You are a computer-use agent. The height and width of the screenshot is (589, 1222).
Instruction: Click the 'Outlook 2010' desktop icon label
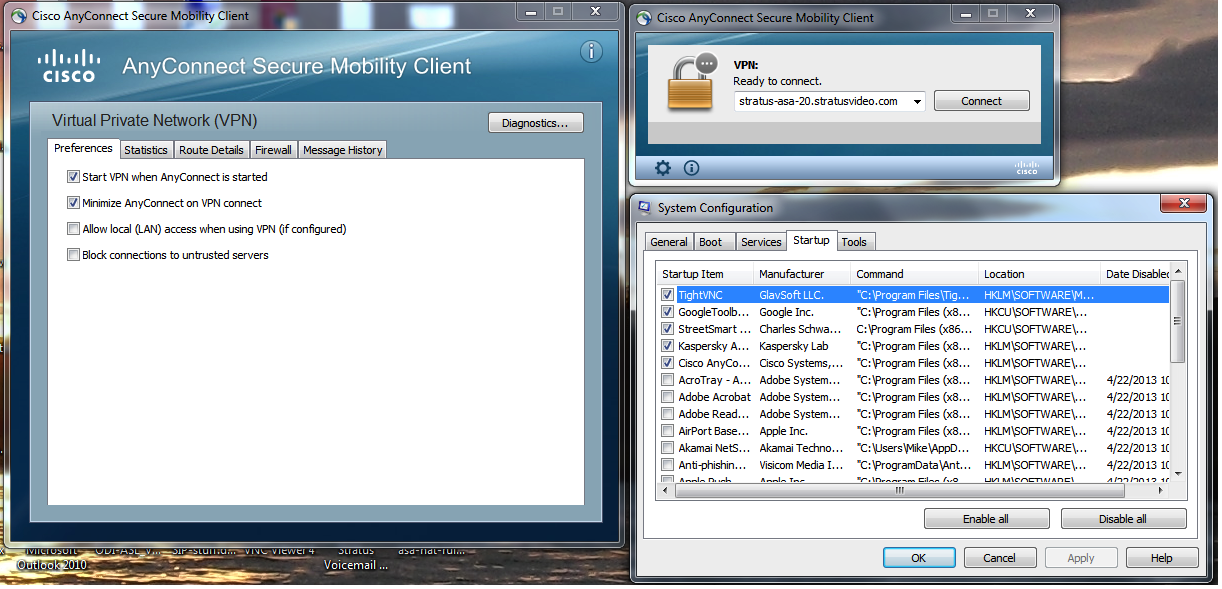point(52,565)
